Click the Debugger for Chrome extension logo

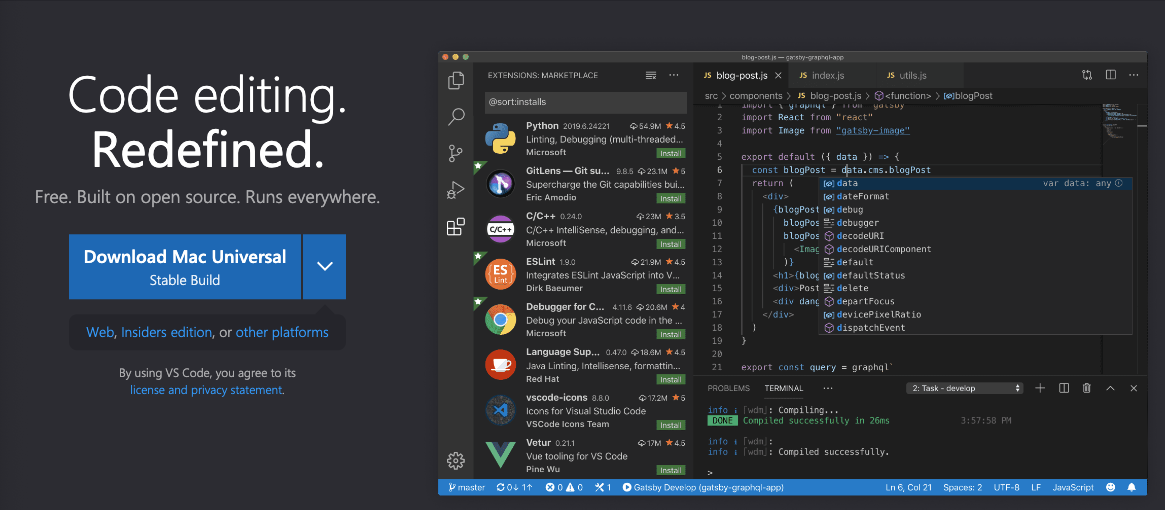(501, 320)
